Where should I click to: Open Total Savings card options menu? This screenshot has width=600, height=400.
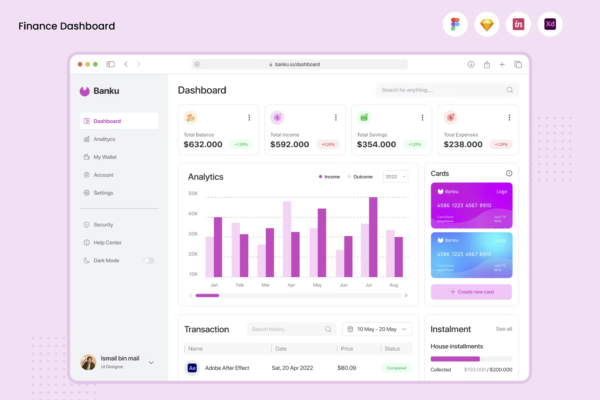point(422,118)
